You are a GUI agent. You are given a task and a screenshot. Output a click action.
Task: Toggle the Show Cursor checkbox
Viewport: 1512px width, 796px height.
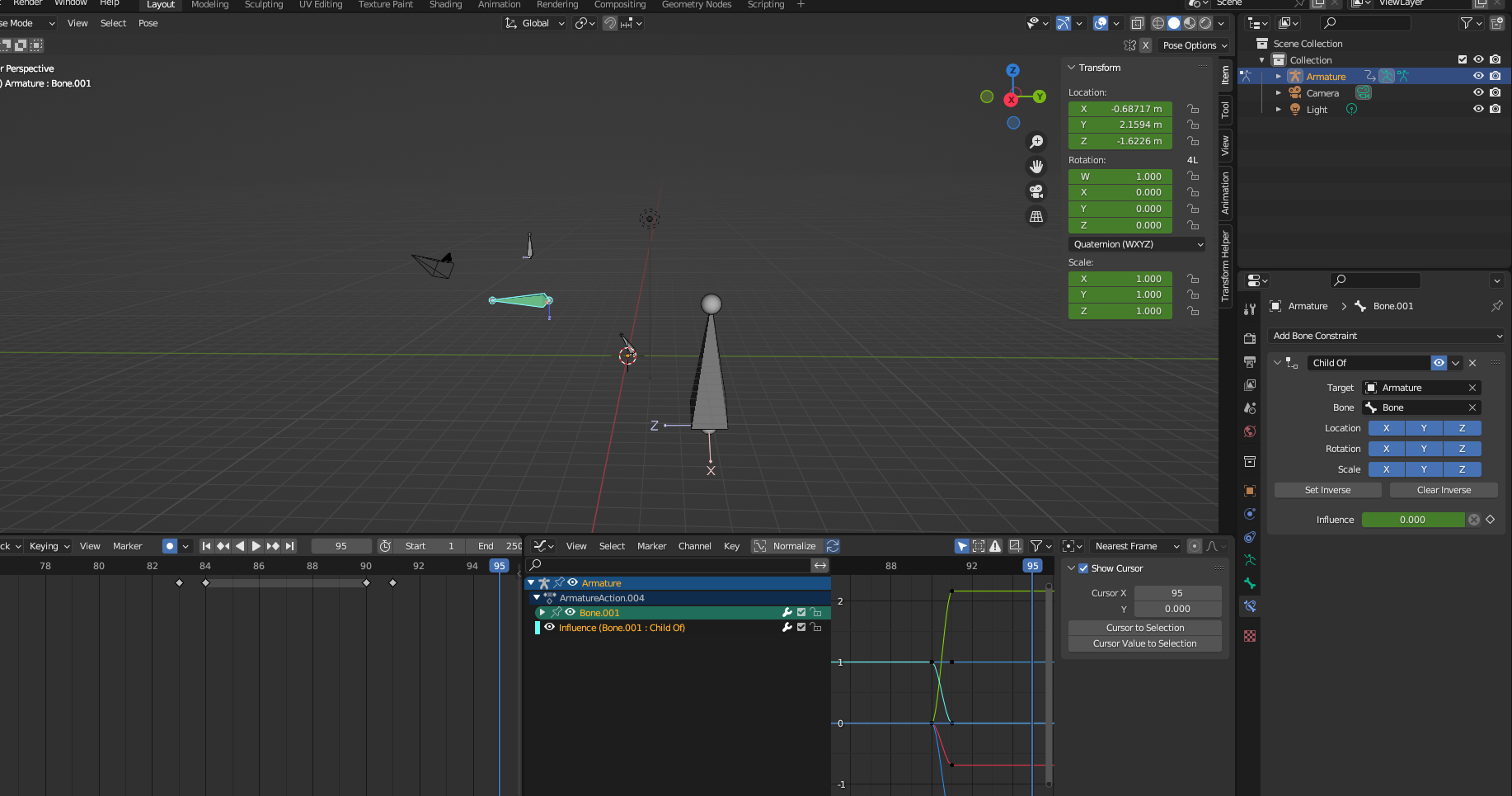pos(1083,568)
